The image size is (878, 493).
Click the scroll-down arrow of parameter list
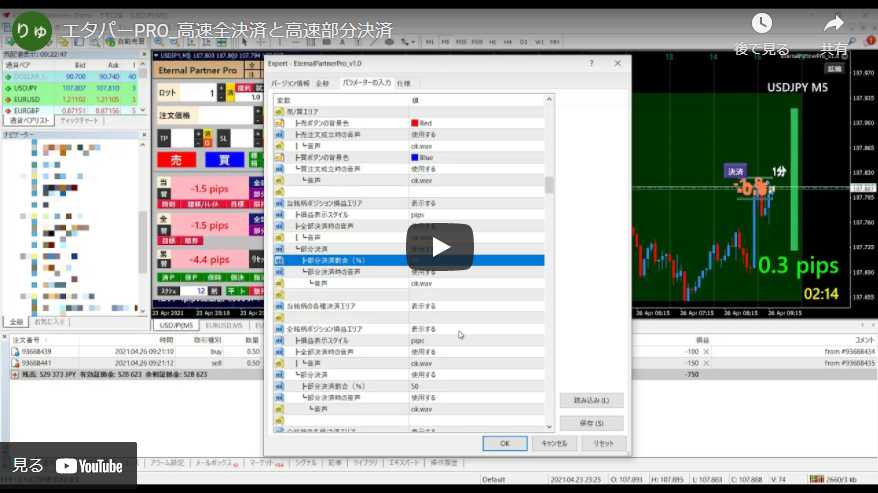pyautogui.click(x=549, y=427)
